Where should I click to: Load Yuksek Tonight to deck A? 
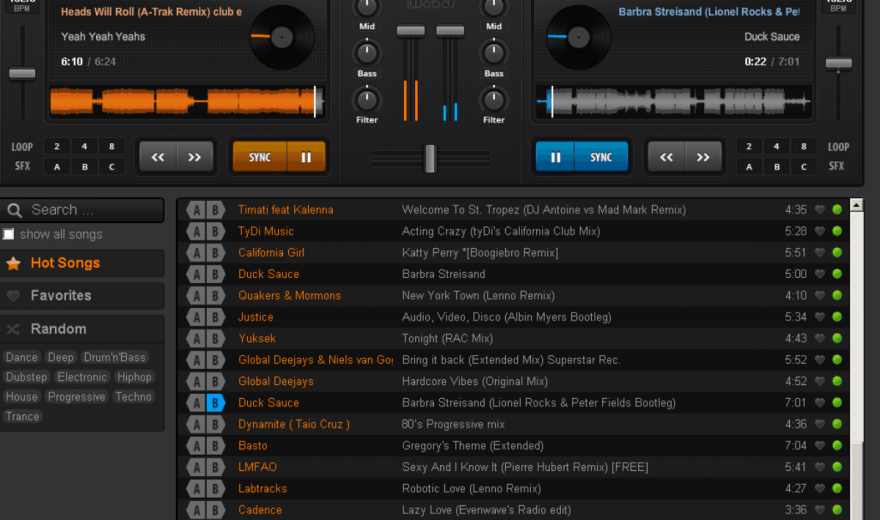196,339
